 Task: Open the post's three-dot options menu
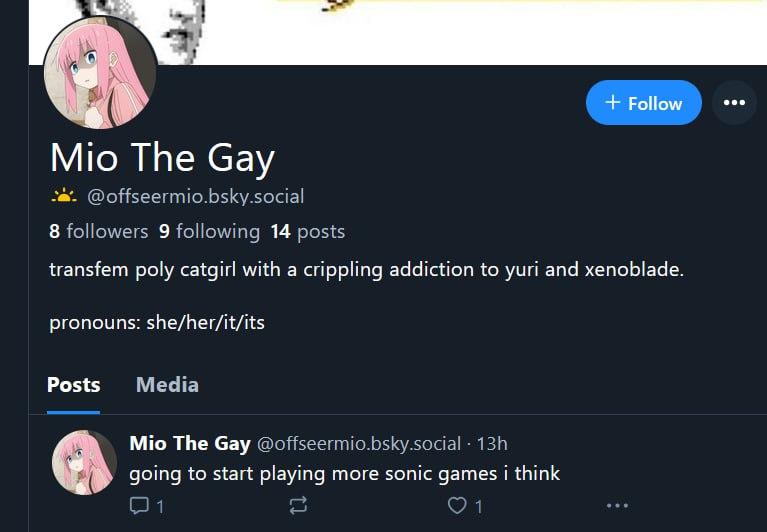(617, 505)
